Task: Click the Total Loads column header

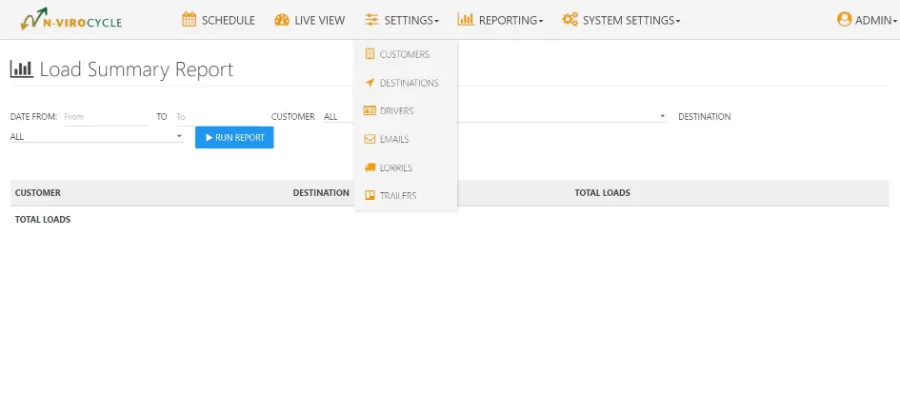Action: pos(602,193)
